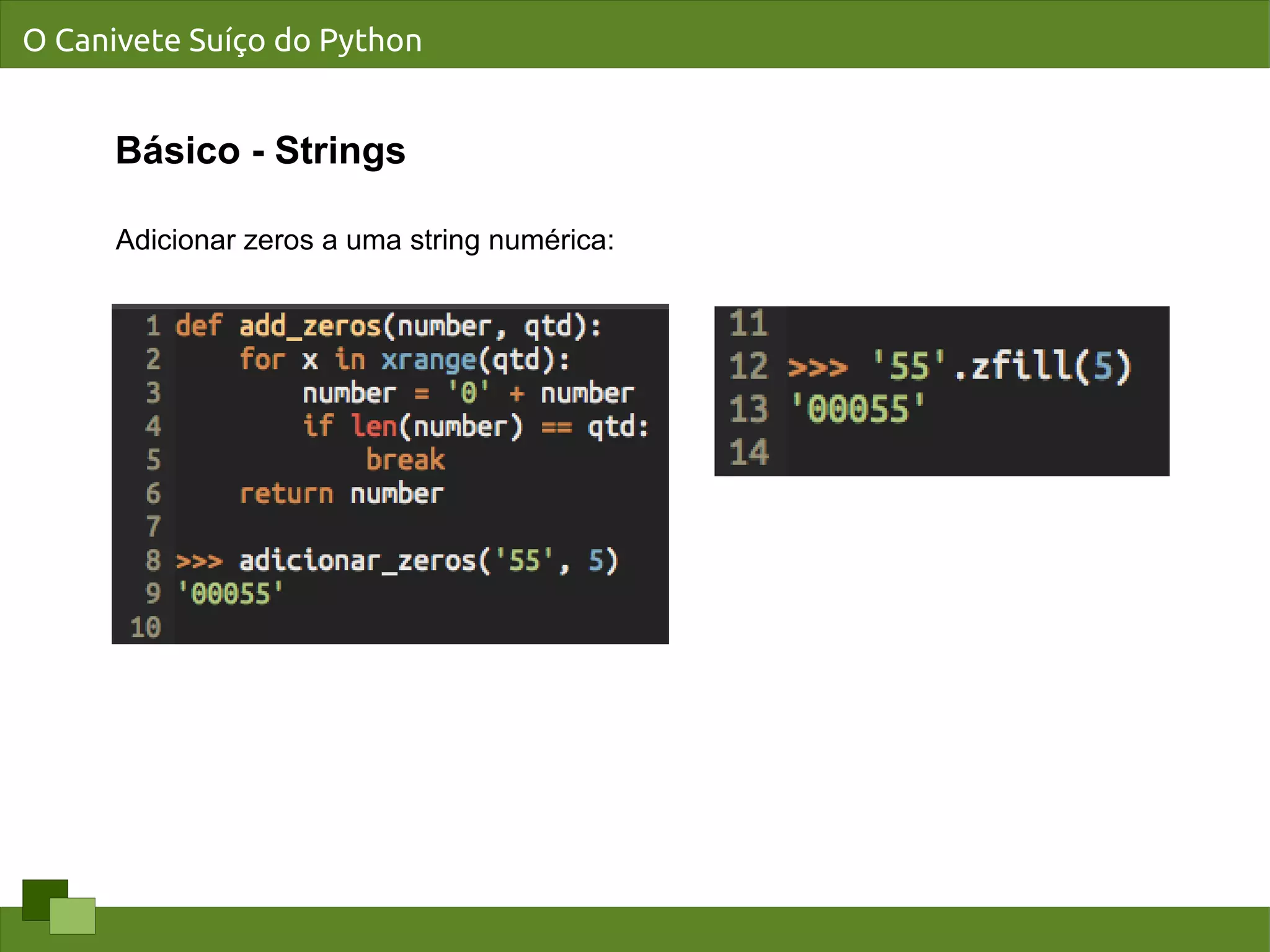
Task: Click line number 10 in left code block
Action: pyautogui.click(x=146, y=628)
